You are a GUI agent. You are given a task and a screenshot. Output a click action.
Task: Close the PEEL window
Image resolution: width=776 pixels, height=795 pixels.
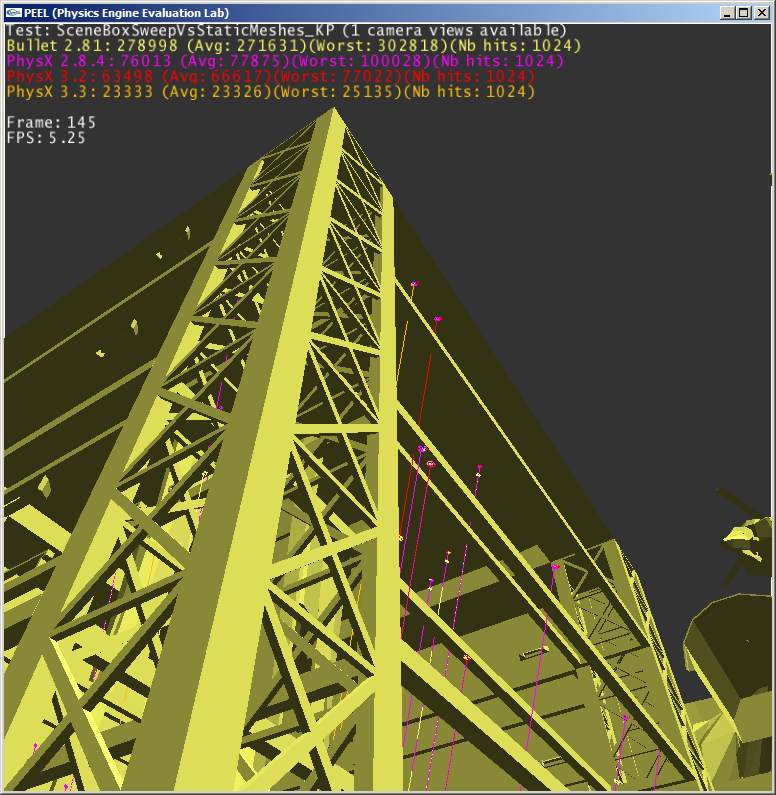[762, 13]
